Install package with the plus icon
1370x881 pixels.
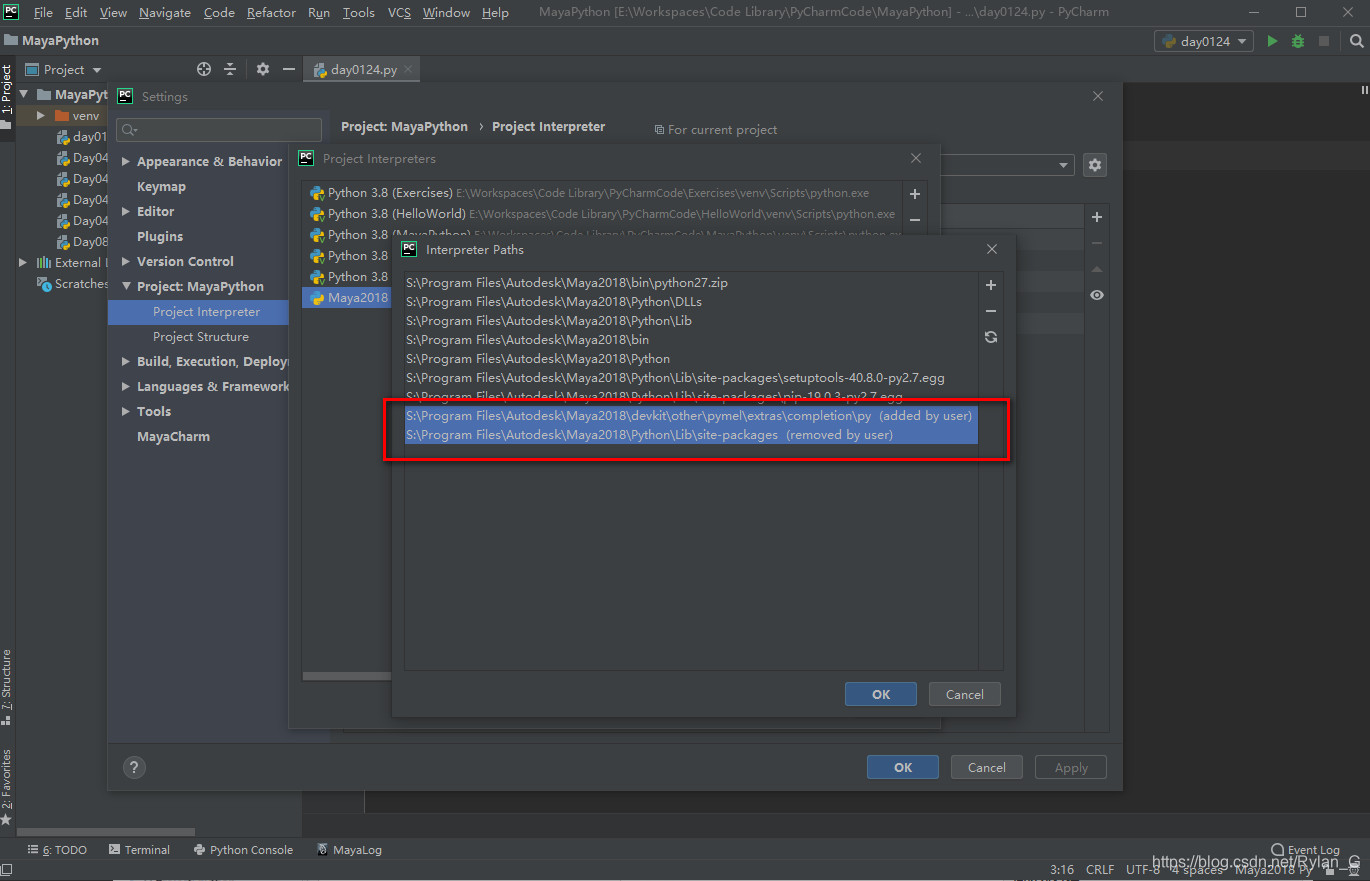[1097, 217]
